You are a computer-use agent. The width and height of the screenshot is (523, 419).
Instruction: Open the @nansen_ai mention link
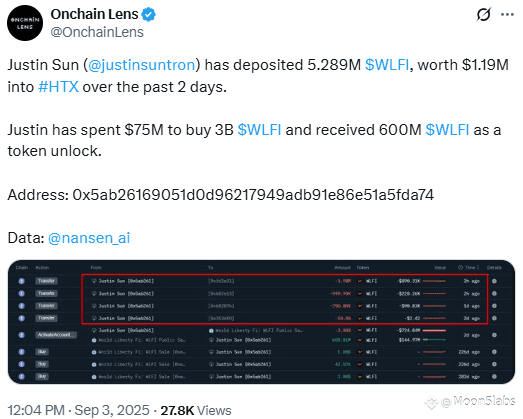point(89,238)
